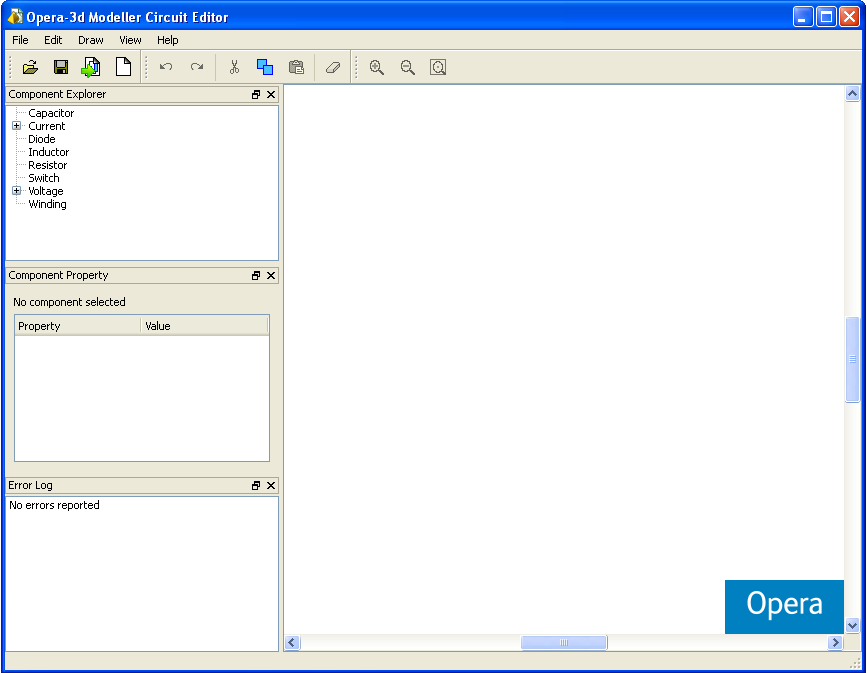867x673 pixels.
Task: Click the canvas scroll up arrow
Action: click(852, 94)
